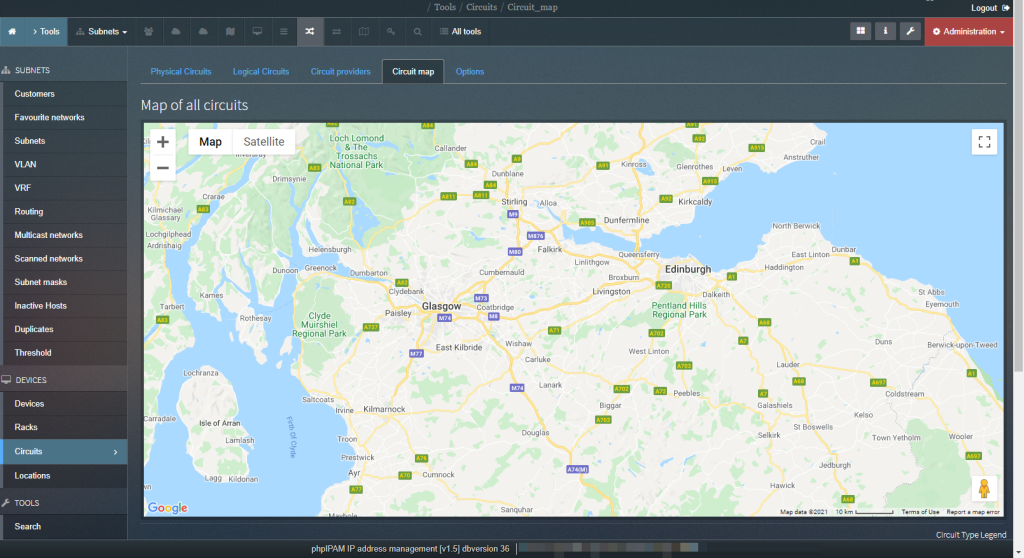Viewport: 1024px width, 558px height.
Task: Click the magnifier Search icon in toolbar
Action: tap(417, 31)
